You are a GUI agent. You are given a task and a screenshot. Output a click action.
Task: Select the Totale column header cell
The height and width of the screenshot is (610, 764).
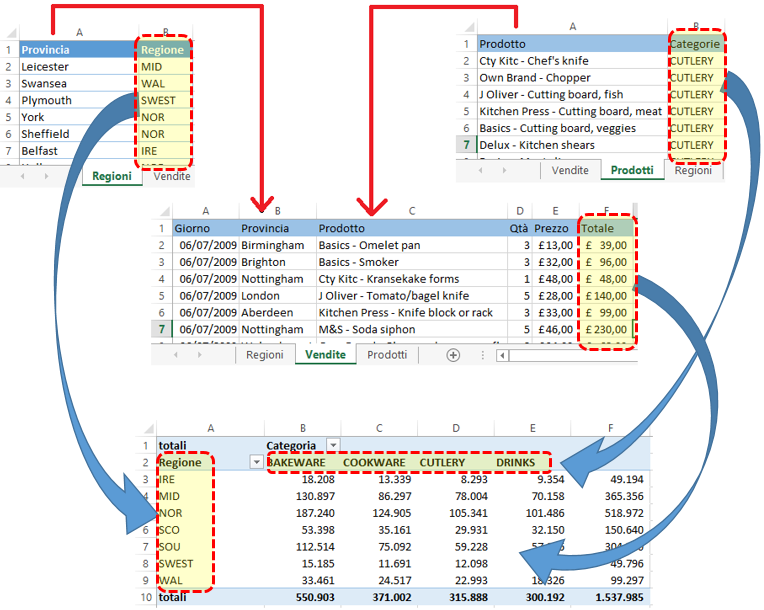(605, 228)
